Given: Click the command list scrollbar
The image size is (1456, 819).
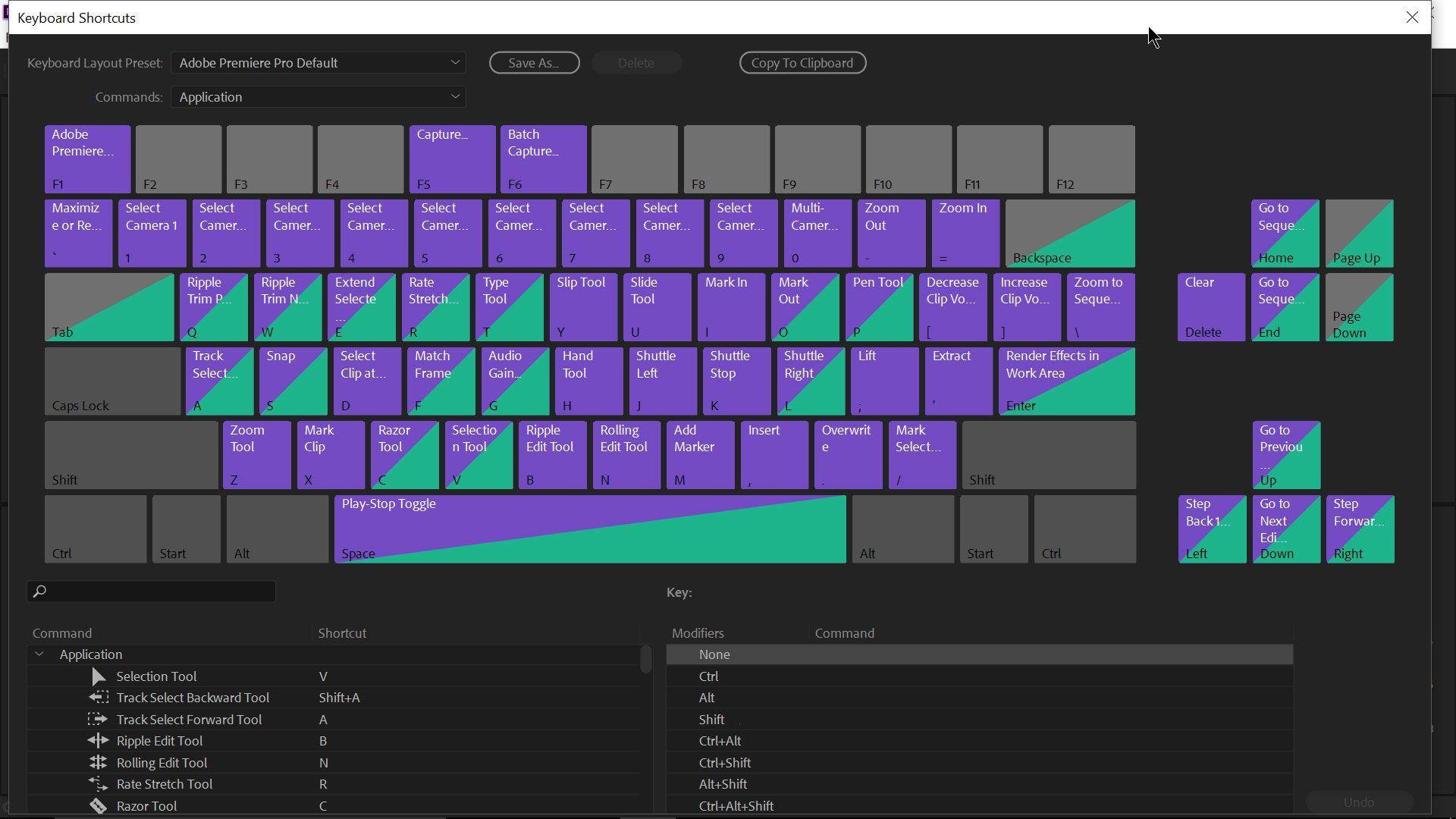Looking at the screenshot, I should pyautogui.click(x=646, y=661).
